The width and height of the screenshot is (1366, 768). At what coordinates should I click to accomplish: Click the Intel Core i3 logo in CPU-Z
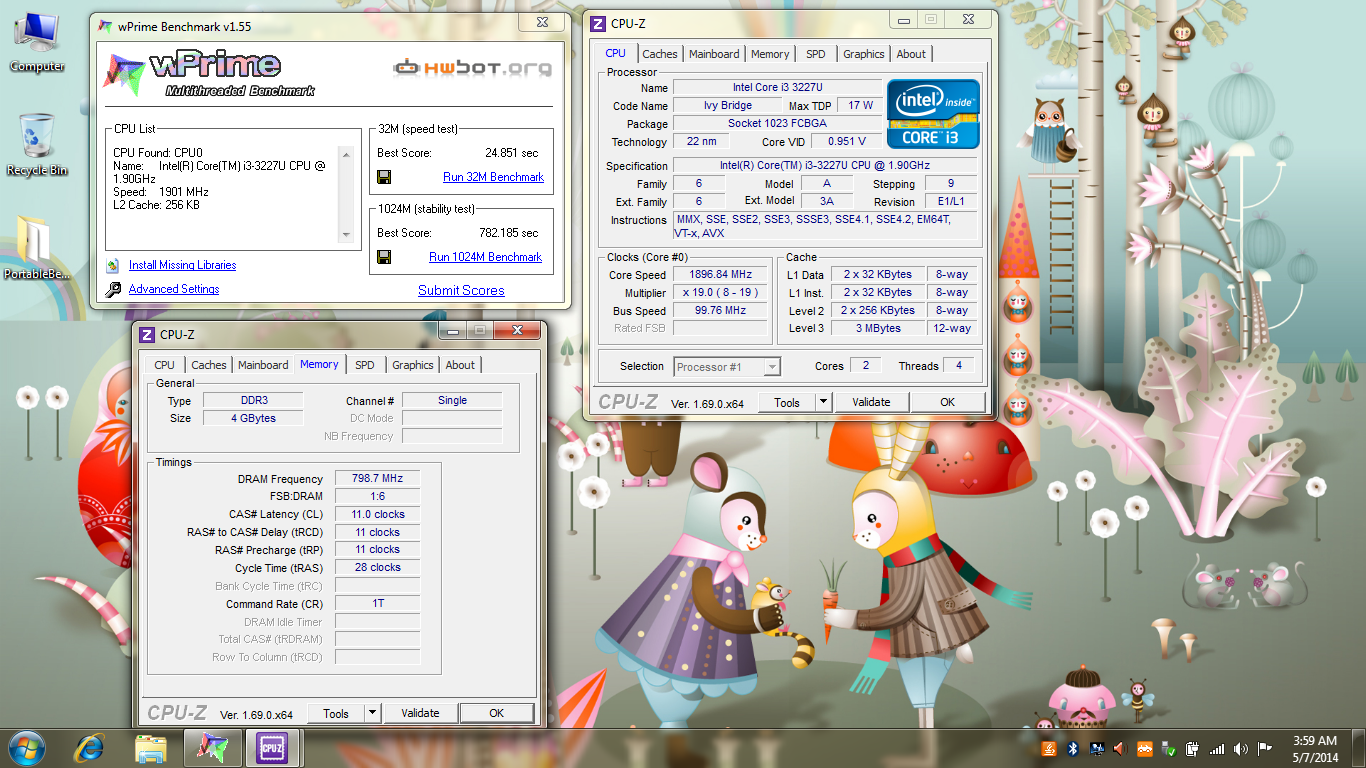(x=933, y=114)
